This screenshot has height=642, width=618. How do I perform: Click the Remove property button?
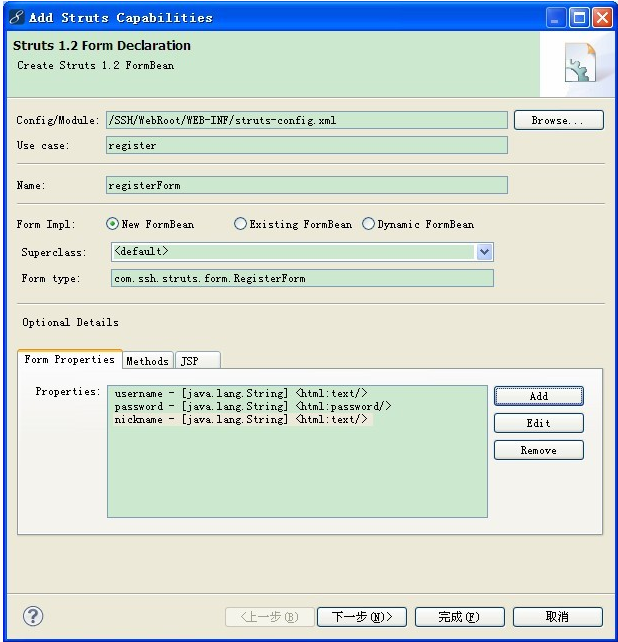539,450
